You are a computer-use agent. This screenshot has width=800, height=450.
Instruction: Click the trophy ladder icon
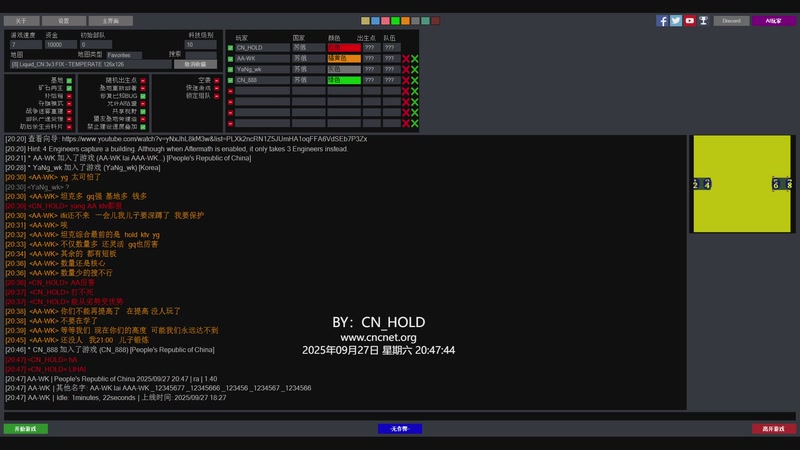pyautogui.click(x=703, y=21)
